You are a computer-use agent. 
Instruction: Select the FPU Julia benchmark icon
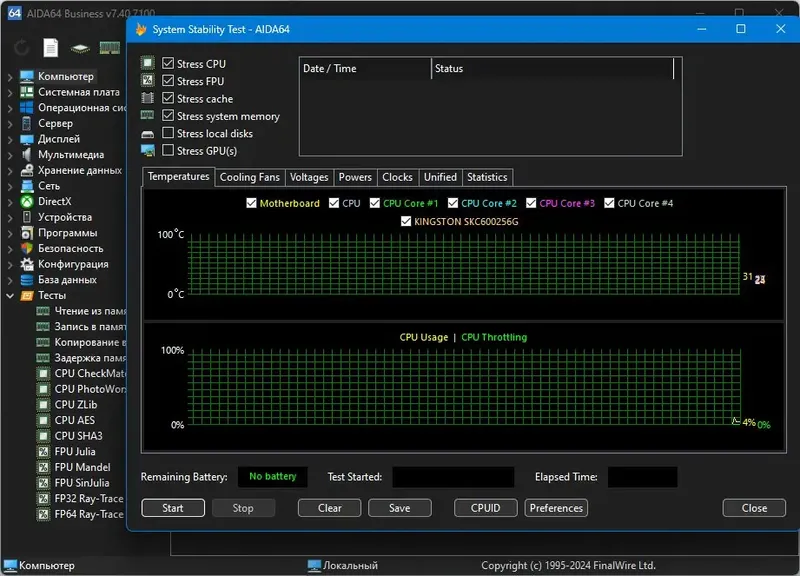(45, 451)
